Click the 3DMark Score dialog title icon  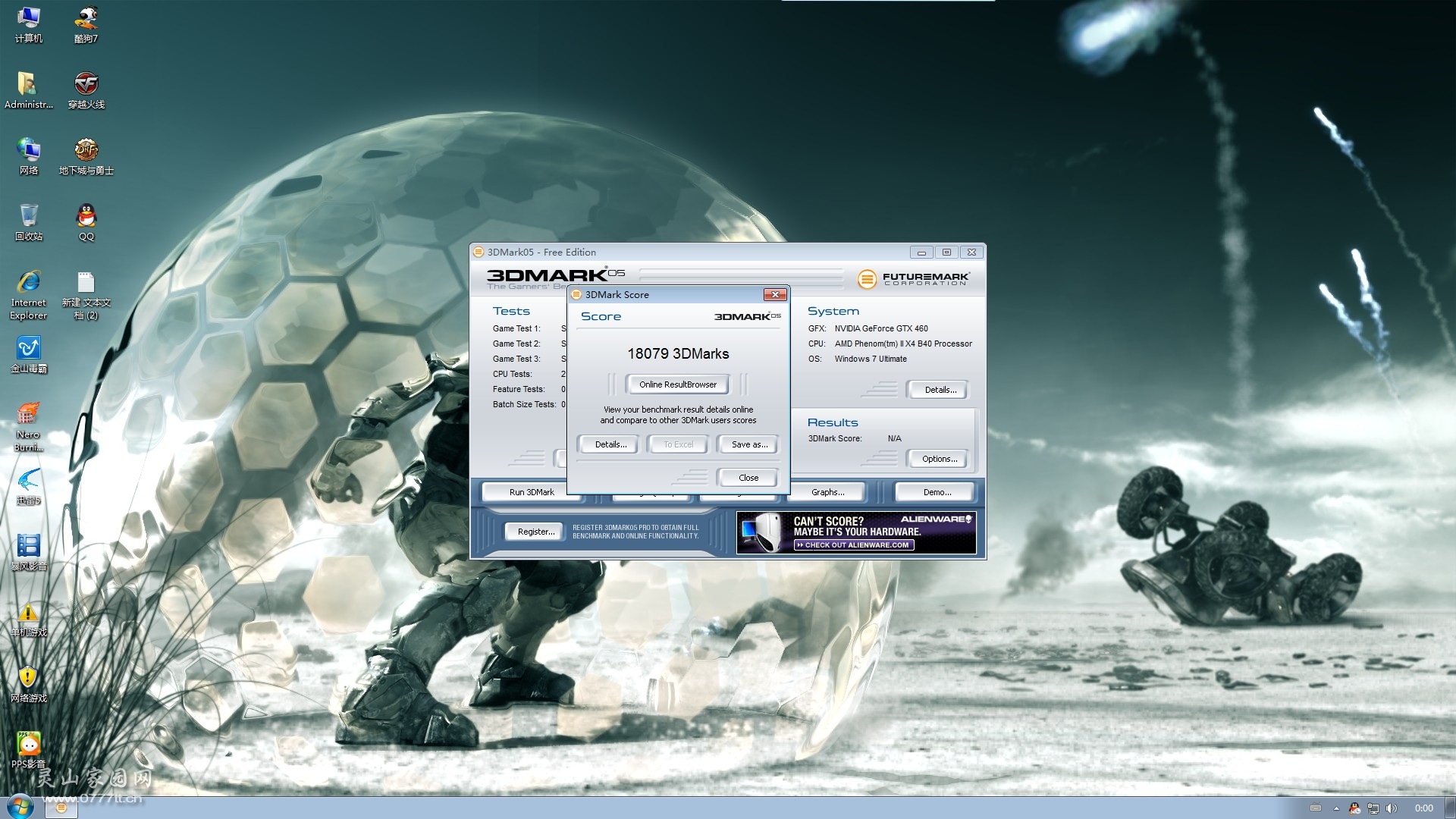tap(576, 294)
